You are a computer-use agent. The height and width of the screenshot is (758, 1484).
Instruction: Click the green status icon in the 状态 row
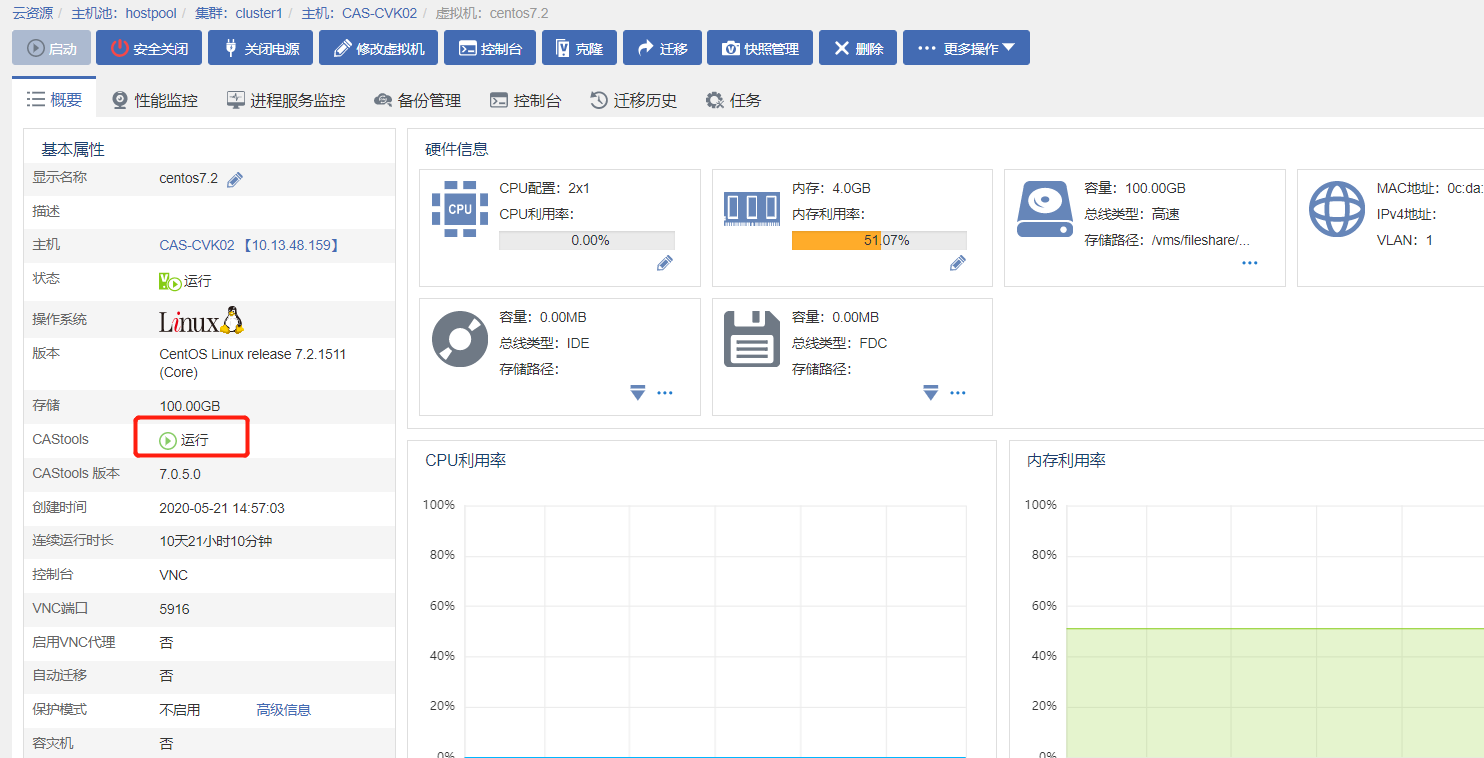pos(170,282)
